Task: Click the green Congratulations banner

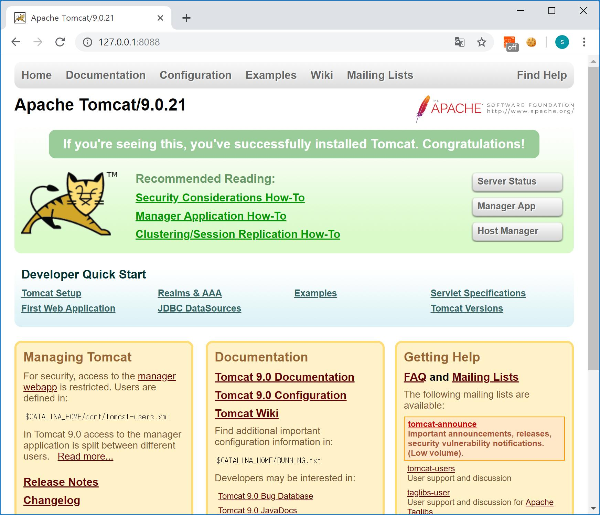Action: pos(294,144)
